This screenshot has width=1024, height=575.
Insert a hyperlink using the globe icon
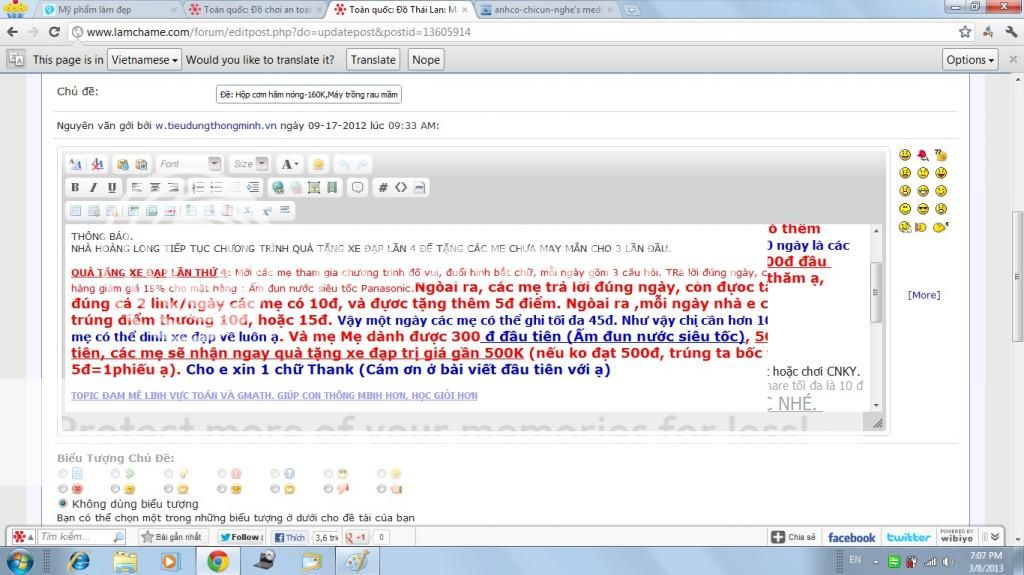(278, 188)
